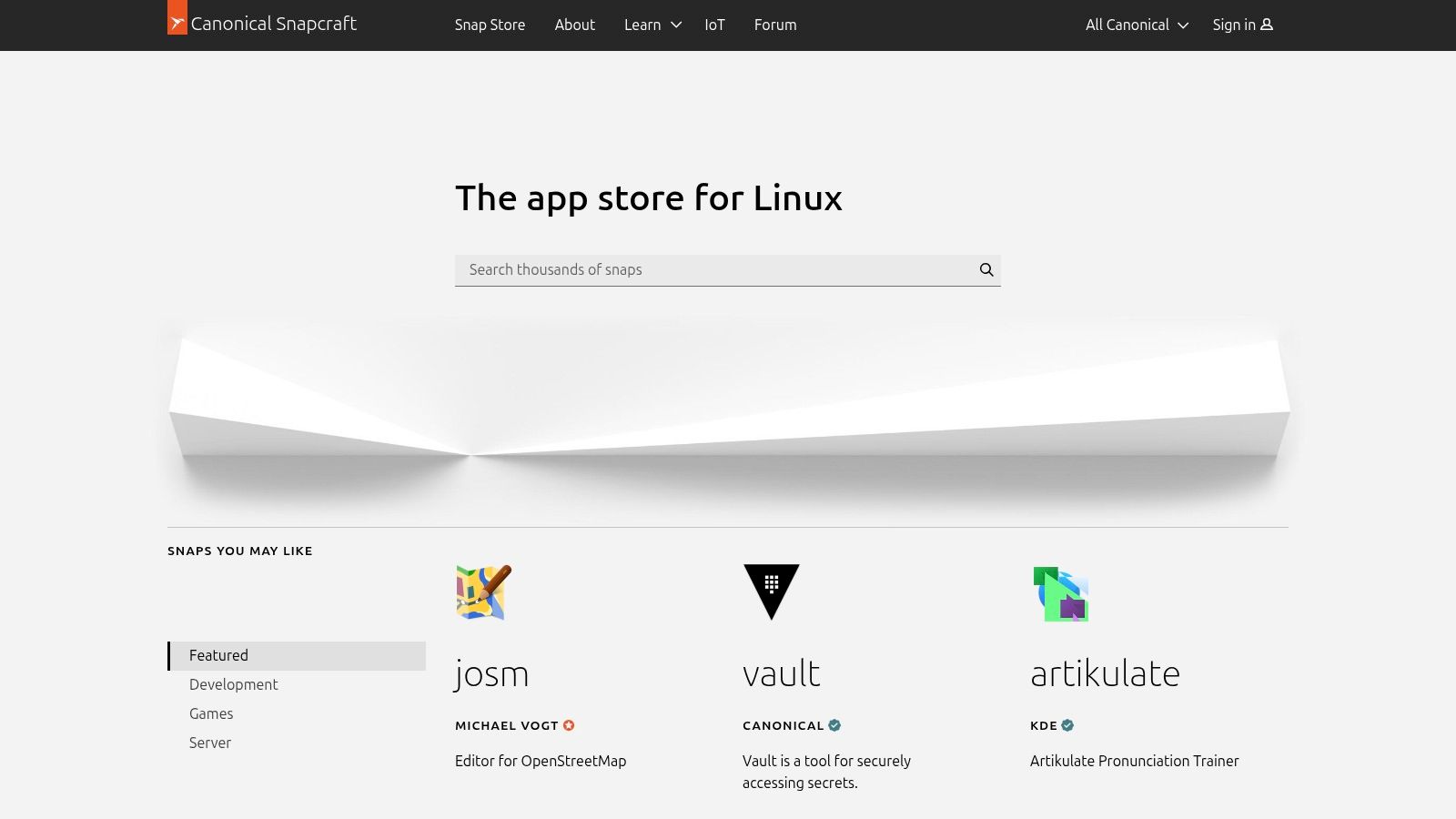Select the Featured category

tap(297, 656)
